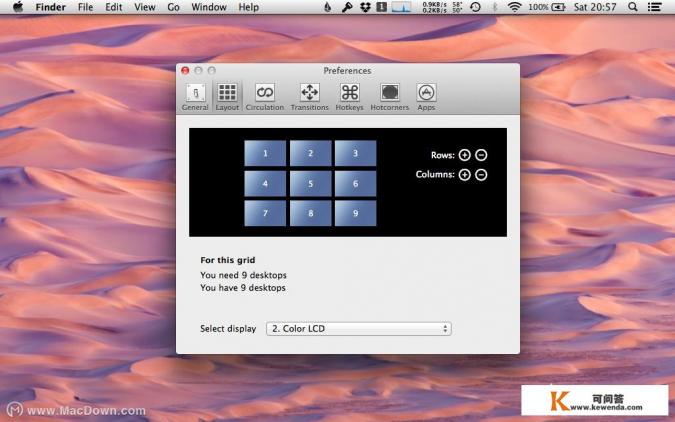Image resolution: width=675 pixels, height=422 pixels.
Task: Select desktop 4 in the grid
Action: coord(265,183)
